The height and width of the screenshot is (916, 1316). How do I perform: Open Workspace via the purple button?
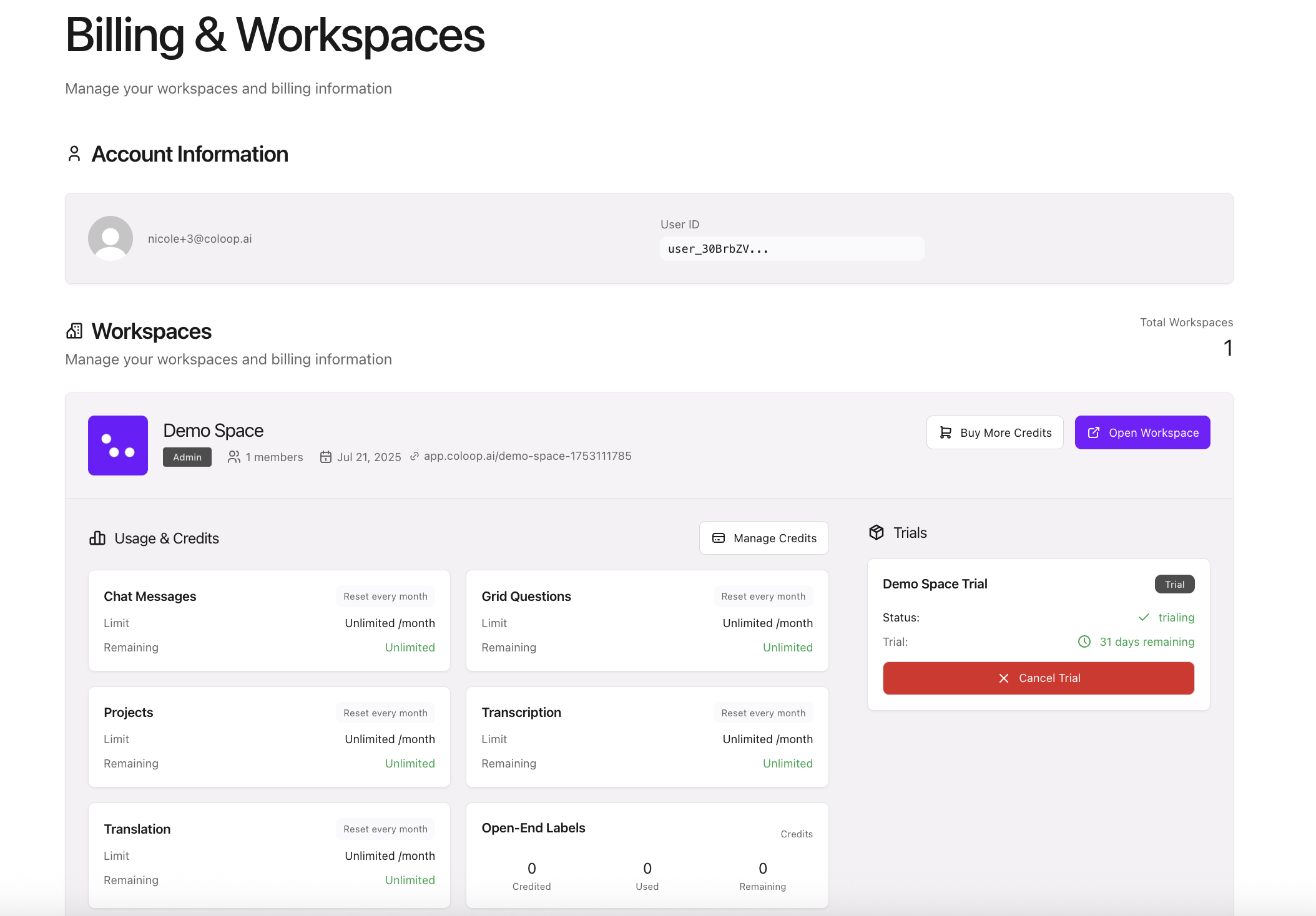pos(1142,432)
